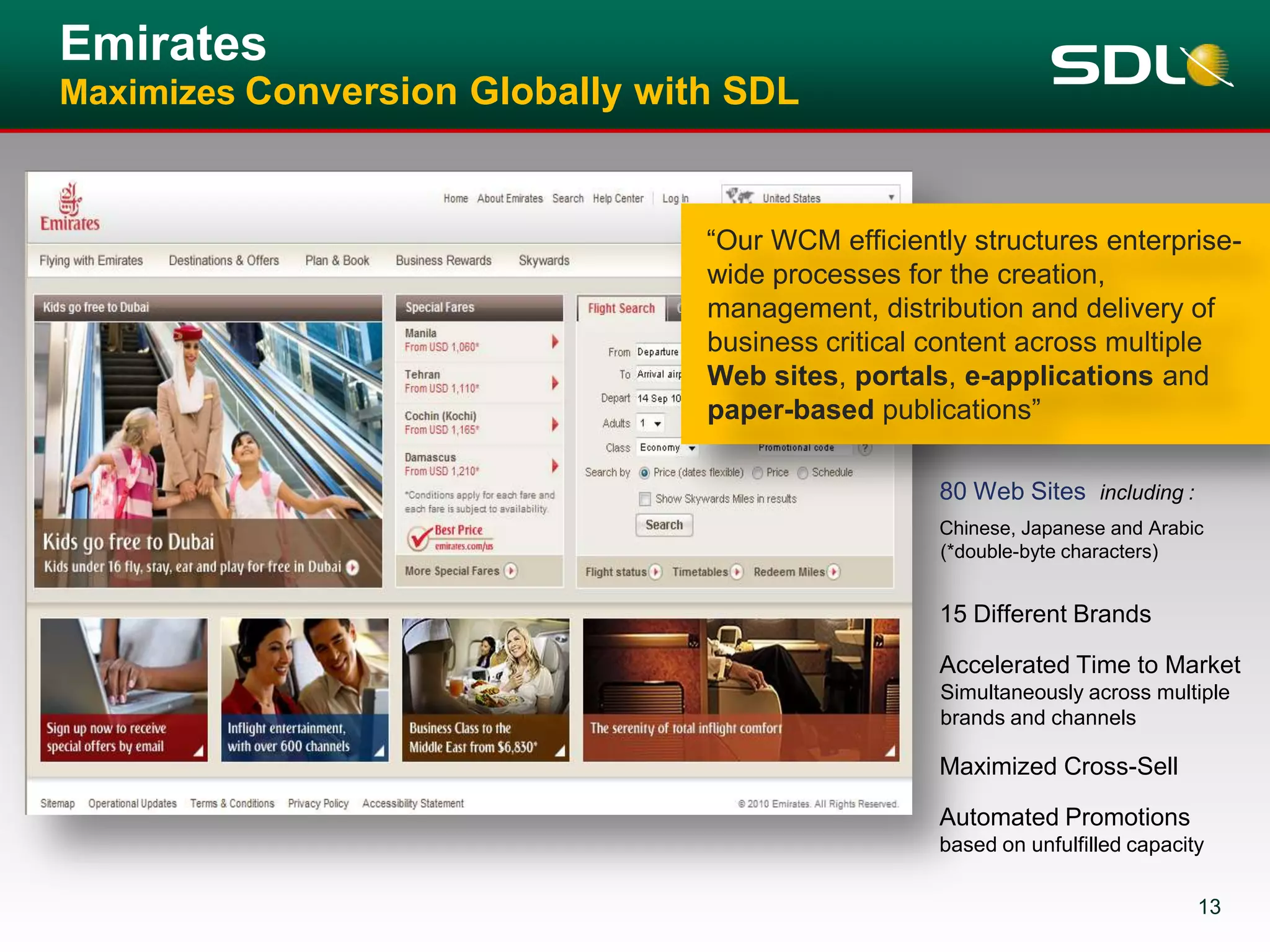Click the red arrow beside Manila fare
The image size is (1270, 952).
coord(555,342)
